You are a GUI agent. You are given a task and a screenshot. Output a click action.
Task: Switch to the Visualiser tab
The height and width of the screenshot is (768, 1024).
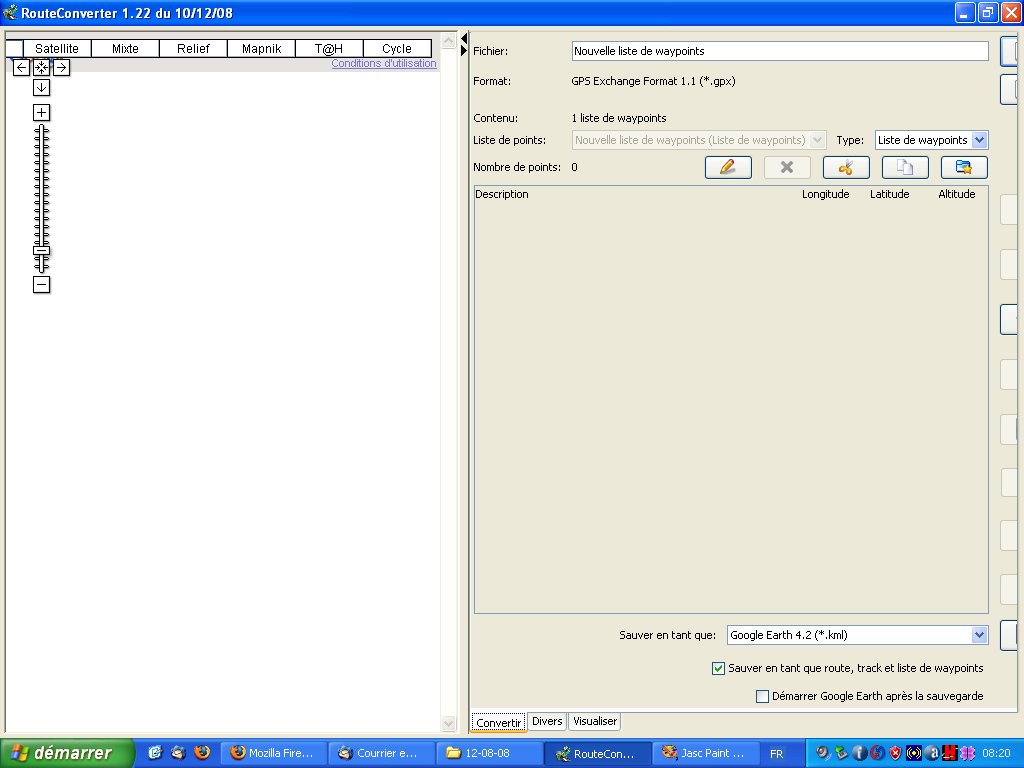[x=595, y=721]
